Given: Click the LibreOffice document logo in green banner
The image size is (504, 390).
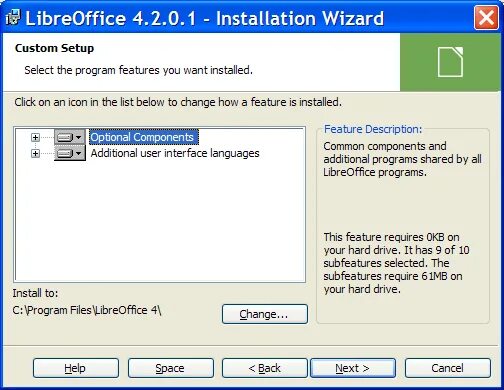Looking at the screenshot, I should pos(450,62).
